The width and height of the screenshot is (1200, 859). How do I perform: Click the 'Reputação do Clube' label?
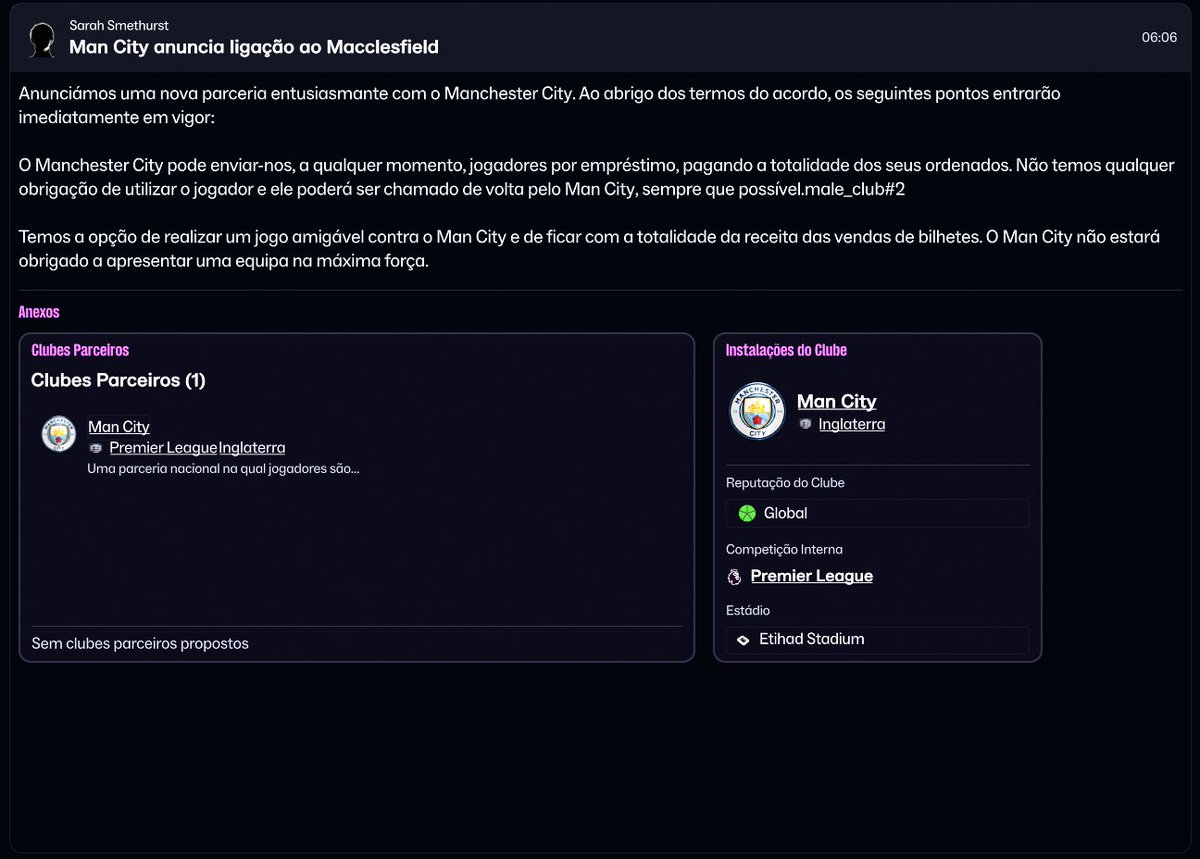(785, 483)
